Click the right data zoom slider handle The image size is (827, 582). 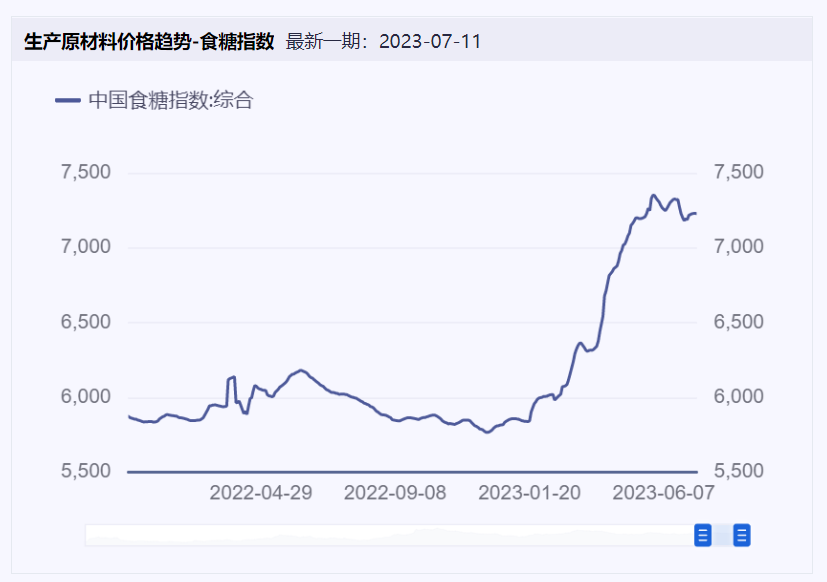click(x=742, y=536)
